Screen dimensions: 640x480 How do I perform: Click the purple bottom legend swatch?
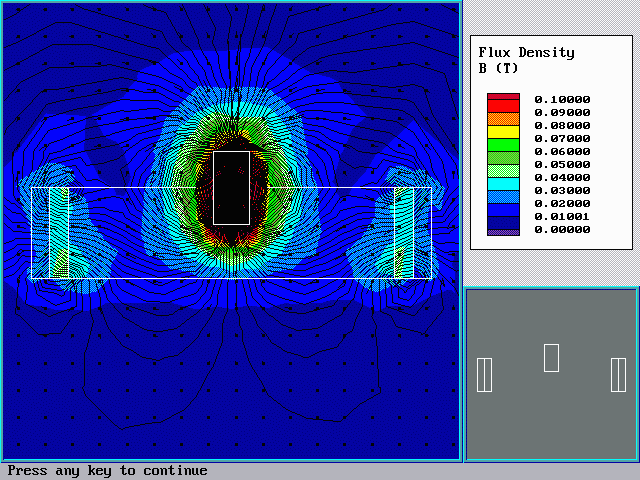pos(503,233)
